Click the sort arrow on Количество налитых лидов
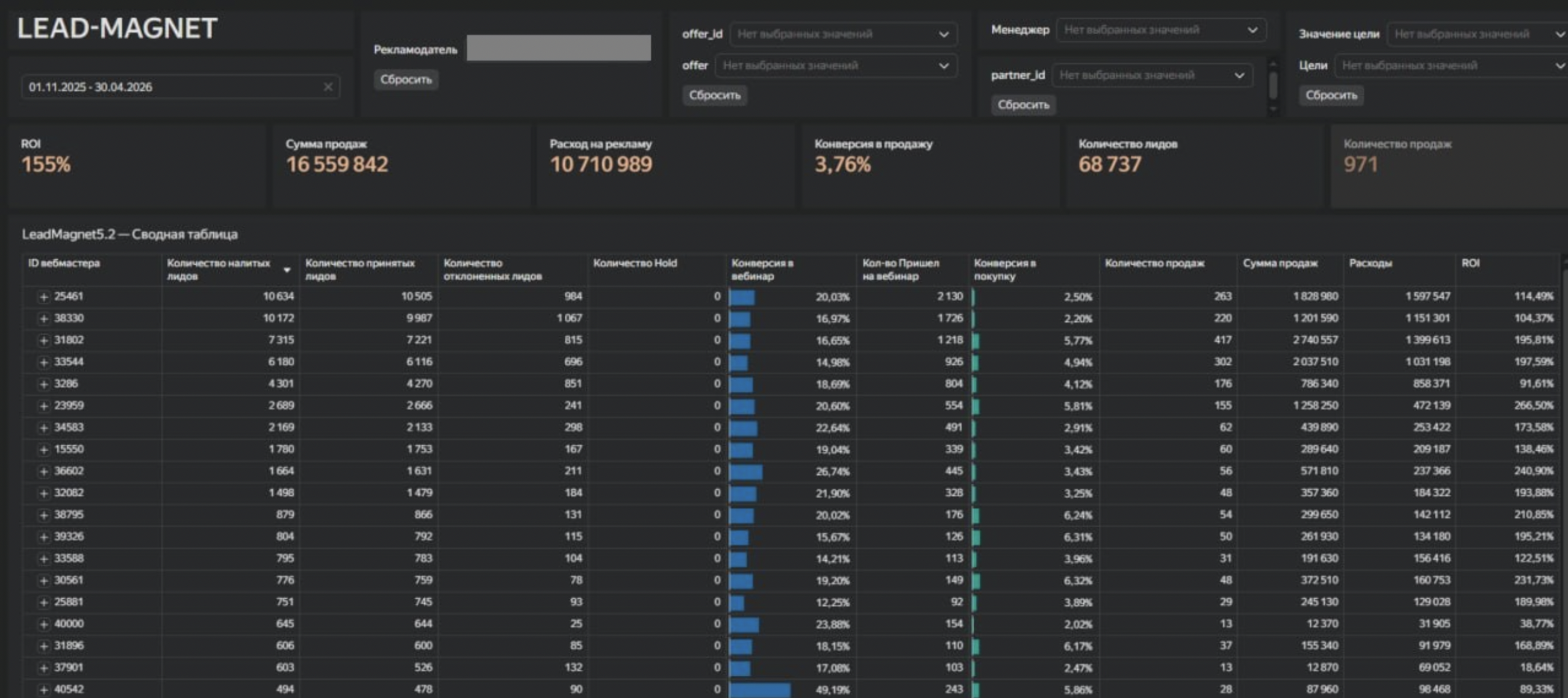 (x=287, y=270)
